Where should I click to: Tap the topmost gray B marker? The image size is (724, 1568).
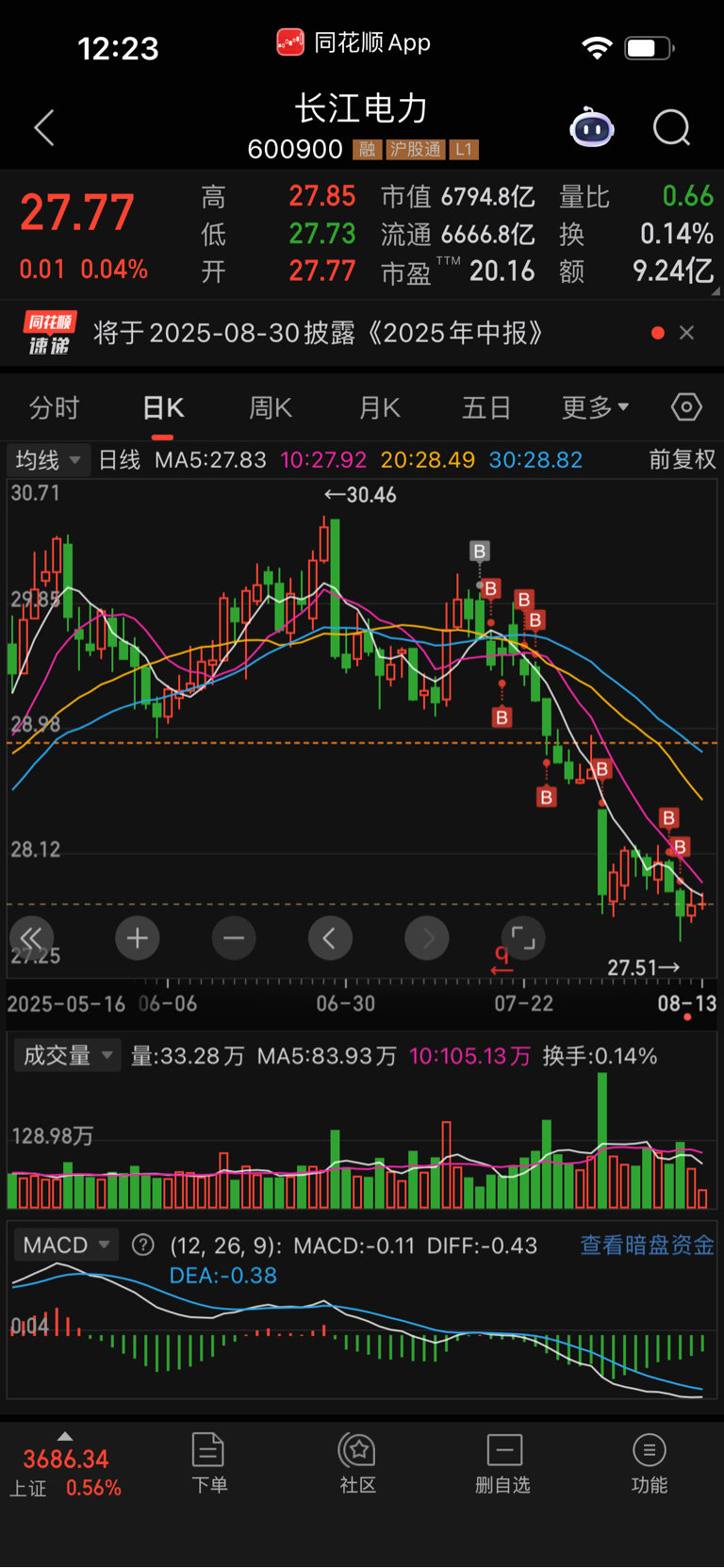pyautogui.click(x=480, y=552)
